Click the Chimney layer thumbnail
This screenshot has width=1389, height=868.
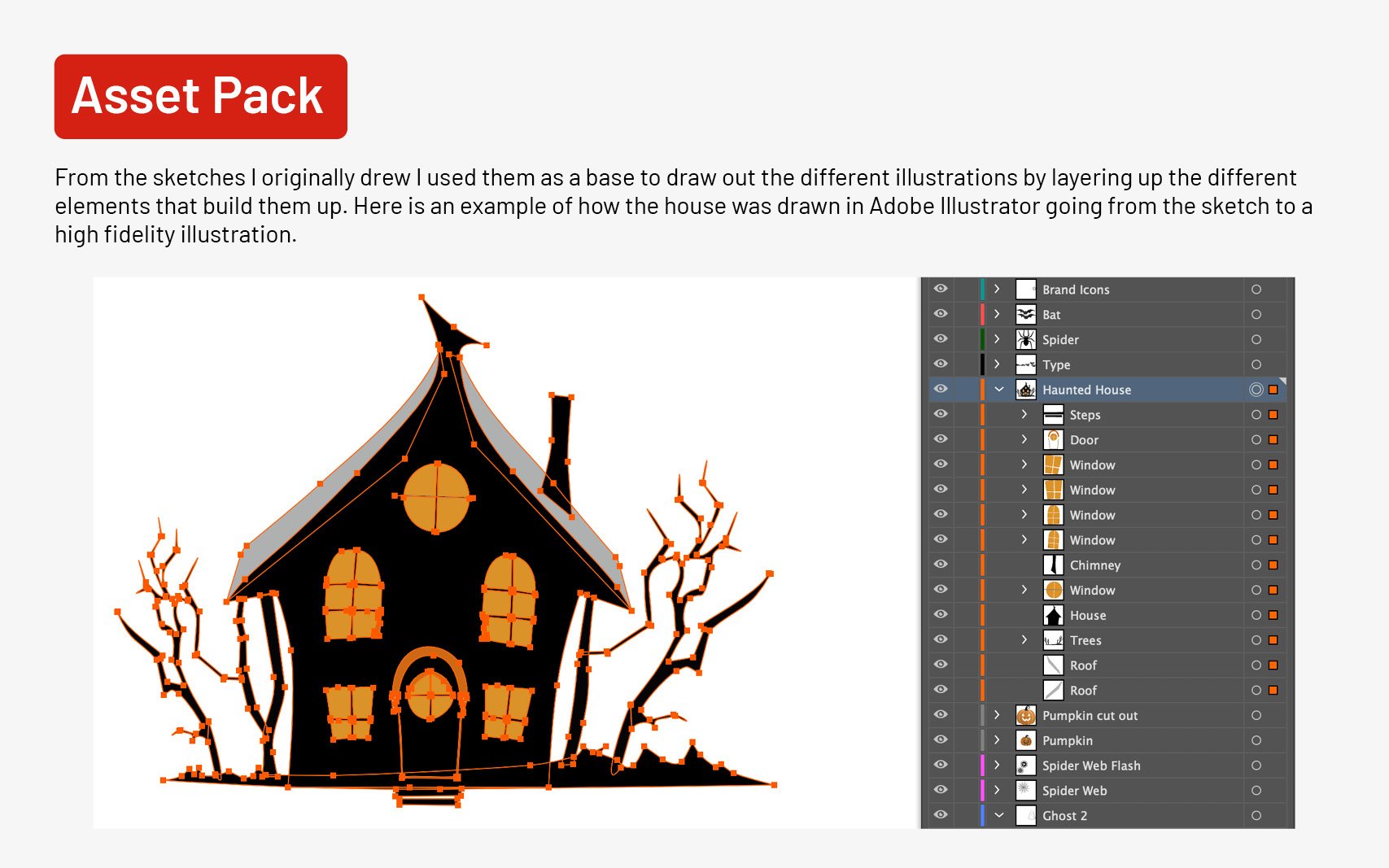(x=1053, y=565)
